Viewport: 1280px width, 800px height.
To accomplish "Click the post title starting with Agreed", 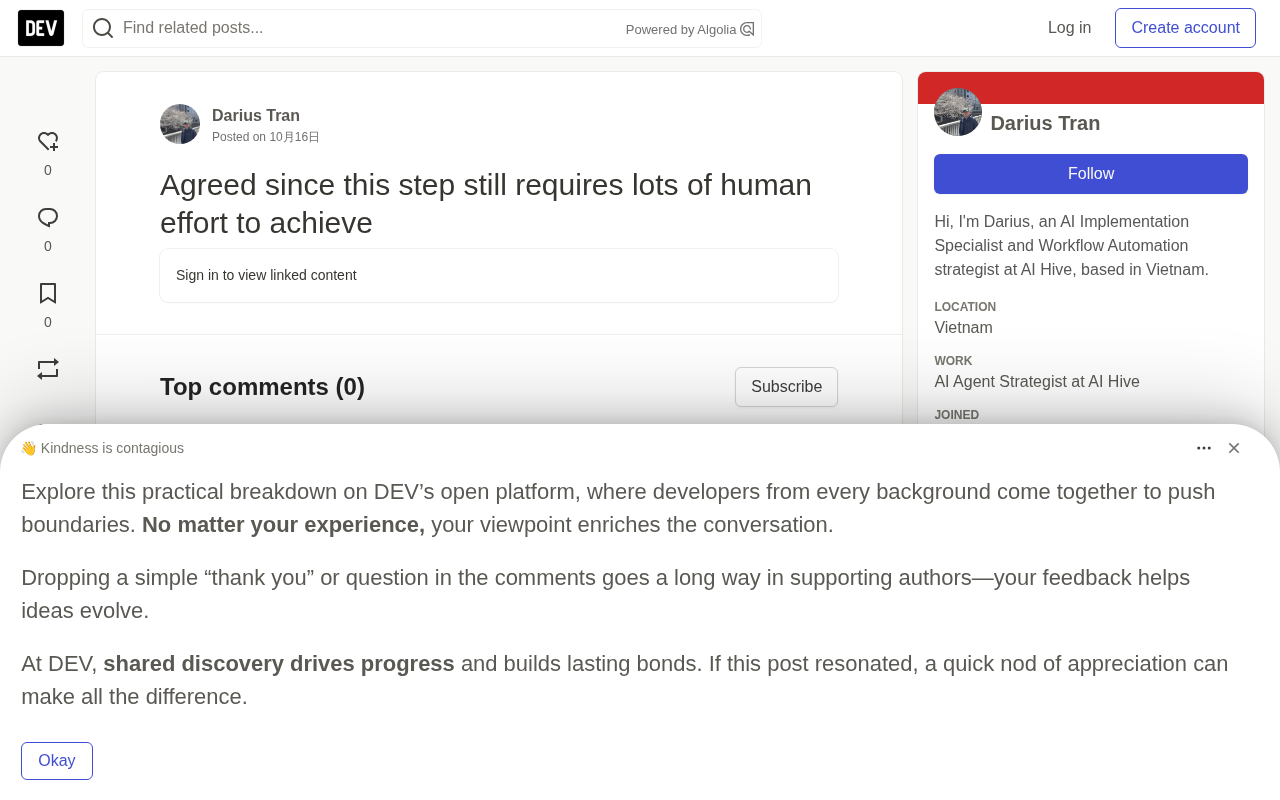I will (x=486, y=204).
